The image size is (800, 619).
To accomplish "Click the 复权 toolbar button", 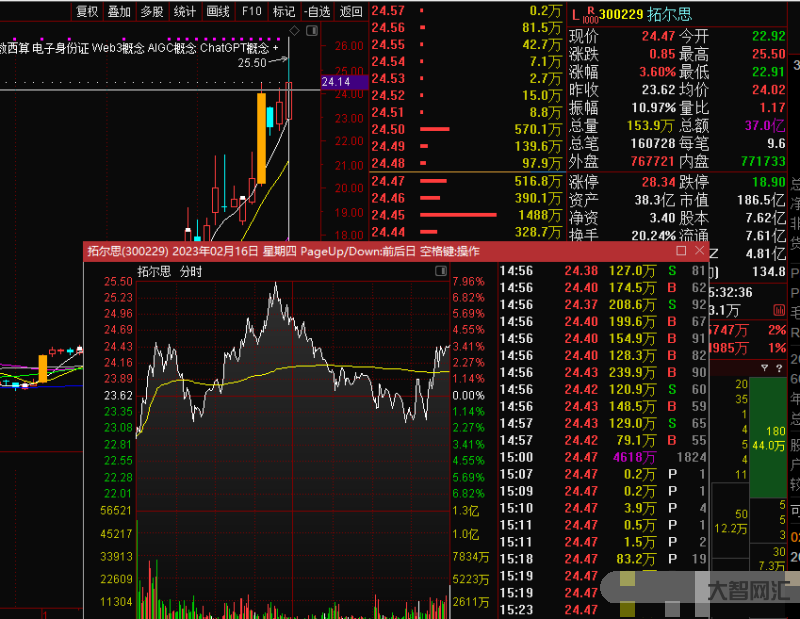I will coord(88,12).
